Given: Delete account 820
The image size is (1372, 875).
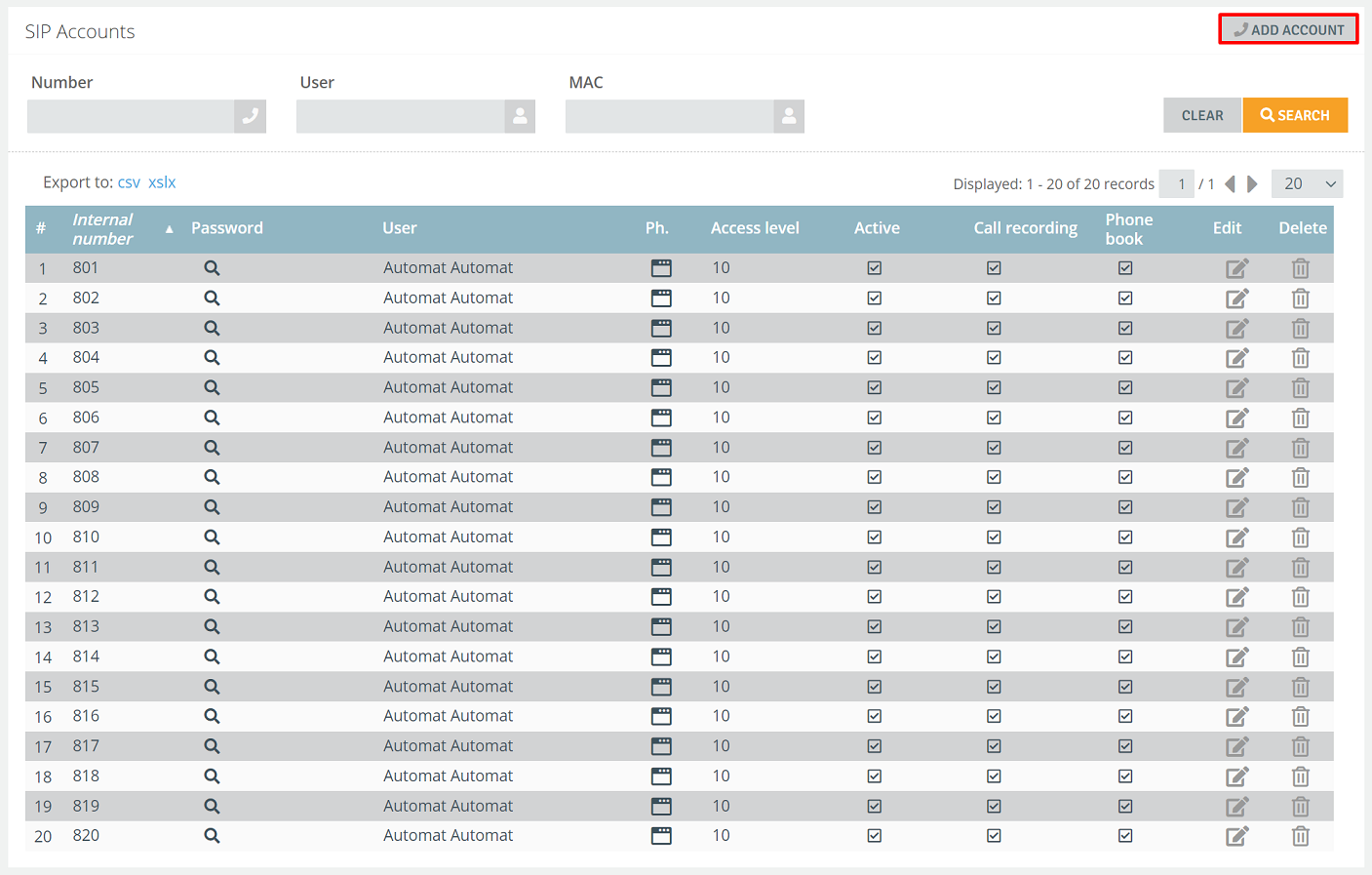Looking at the screenshot, I should (1301, 836).
